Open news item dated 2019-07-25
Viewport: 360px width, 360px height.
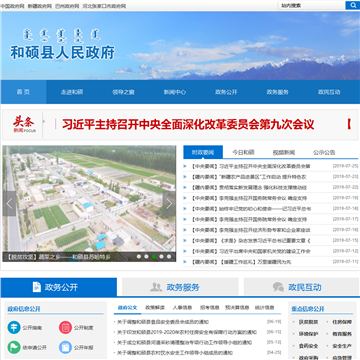pyautogui.click(x=251, y=166)
